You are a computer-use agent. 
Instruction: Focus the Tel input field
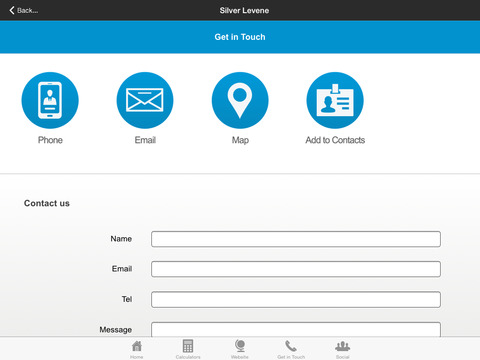296,299
